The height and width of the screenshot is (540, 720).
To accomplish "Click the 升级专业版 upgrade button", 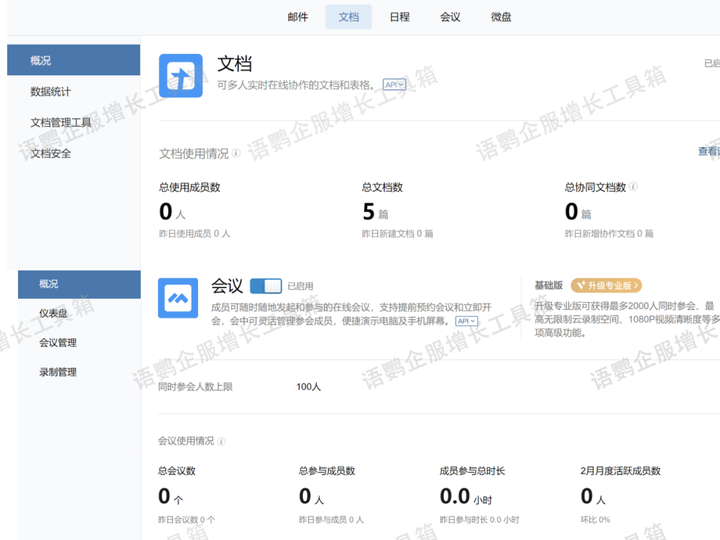I will [x=606, y=286].
